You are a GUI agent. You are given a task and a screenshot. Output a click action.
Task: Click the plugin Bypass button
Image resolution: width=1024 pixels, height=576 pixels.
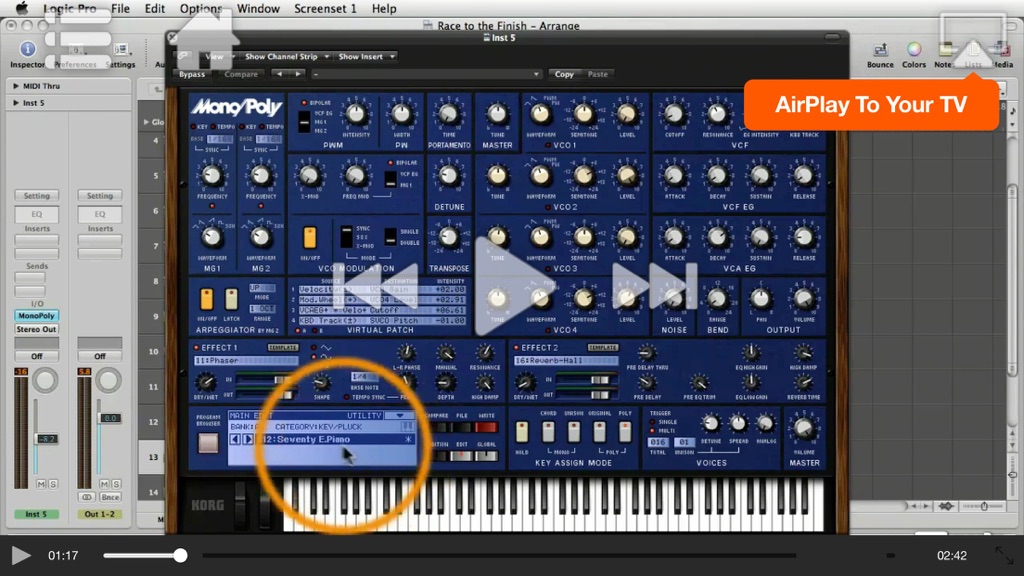[x=192, y=74]
